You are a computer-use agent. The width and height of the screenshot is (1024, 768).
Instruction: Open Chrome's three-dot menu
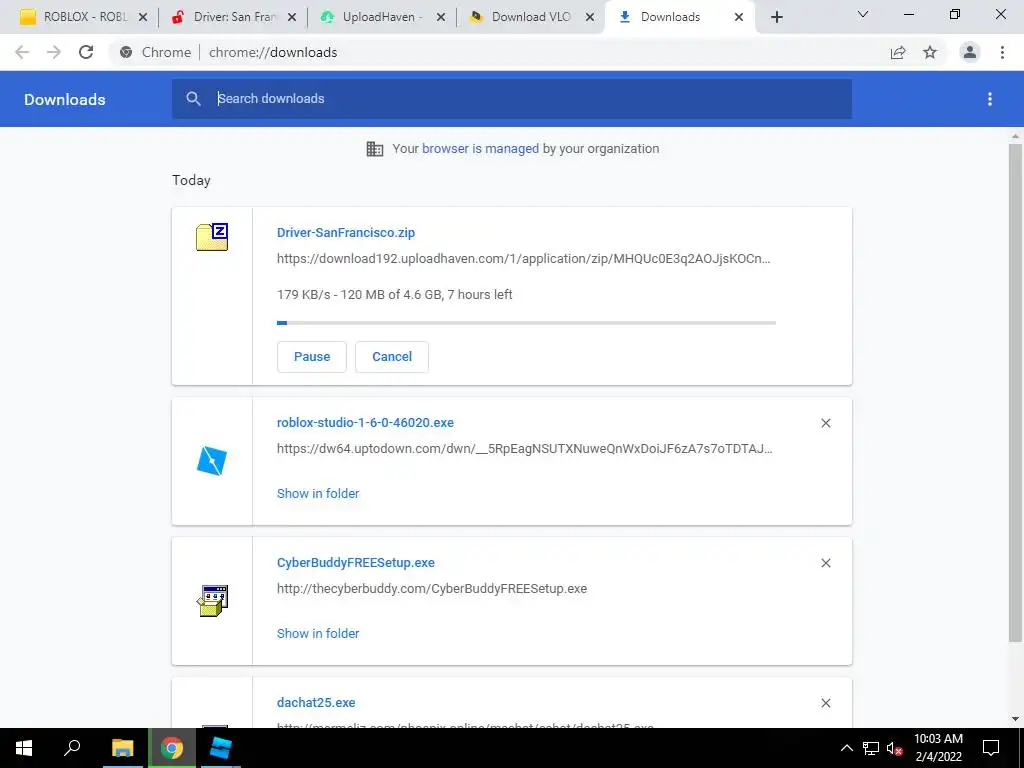[1002, 52]
